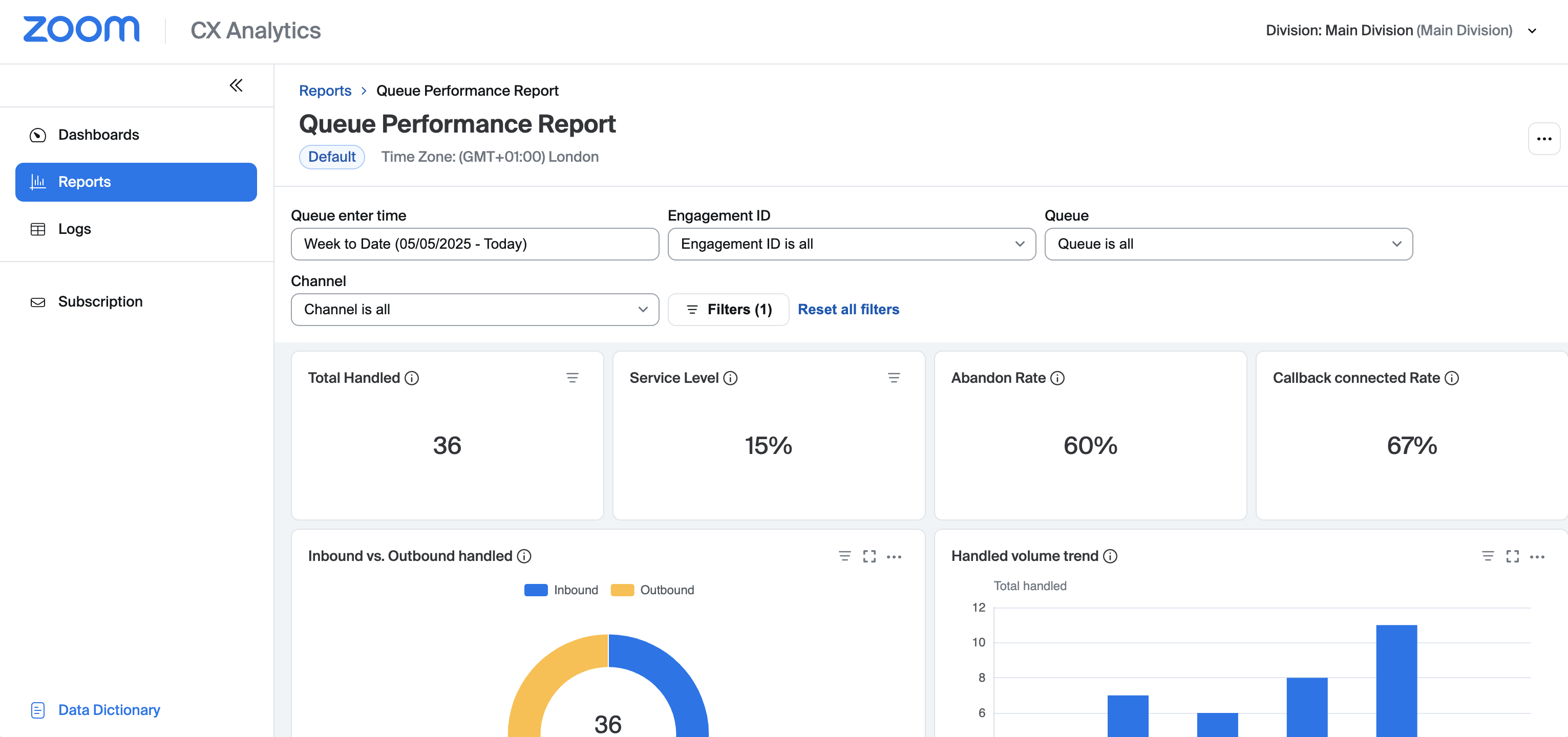Viewport: 1568px width, 737px height.
Task: Open Logs section in sidebar
Action: (x=74, y=229)
